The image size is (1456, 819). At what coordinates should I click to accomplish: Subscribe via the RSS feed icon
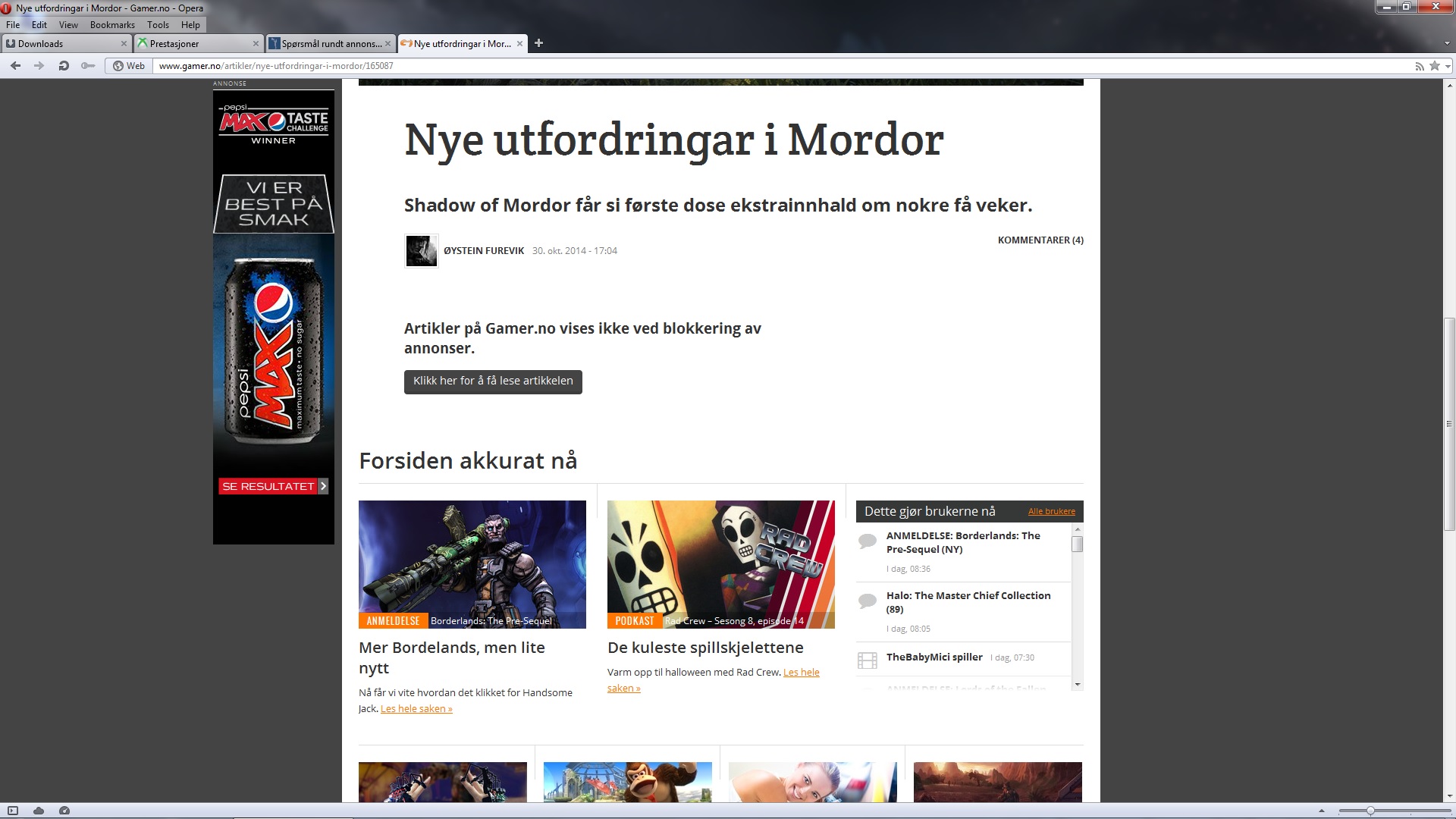click(1420, 66)
